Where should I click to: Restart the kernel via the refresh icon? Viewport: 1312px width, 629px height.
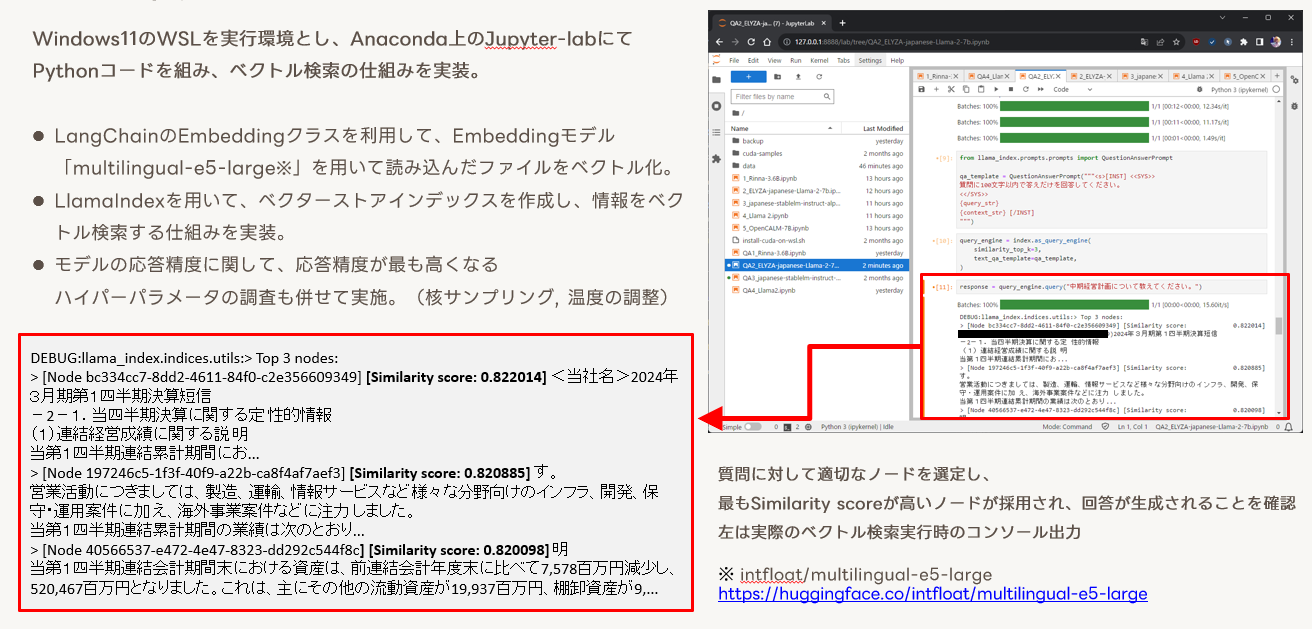tap(1025, 89)
